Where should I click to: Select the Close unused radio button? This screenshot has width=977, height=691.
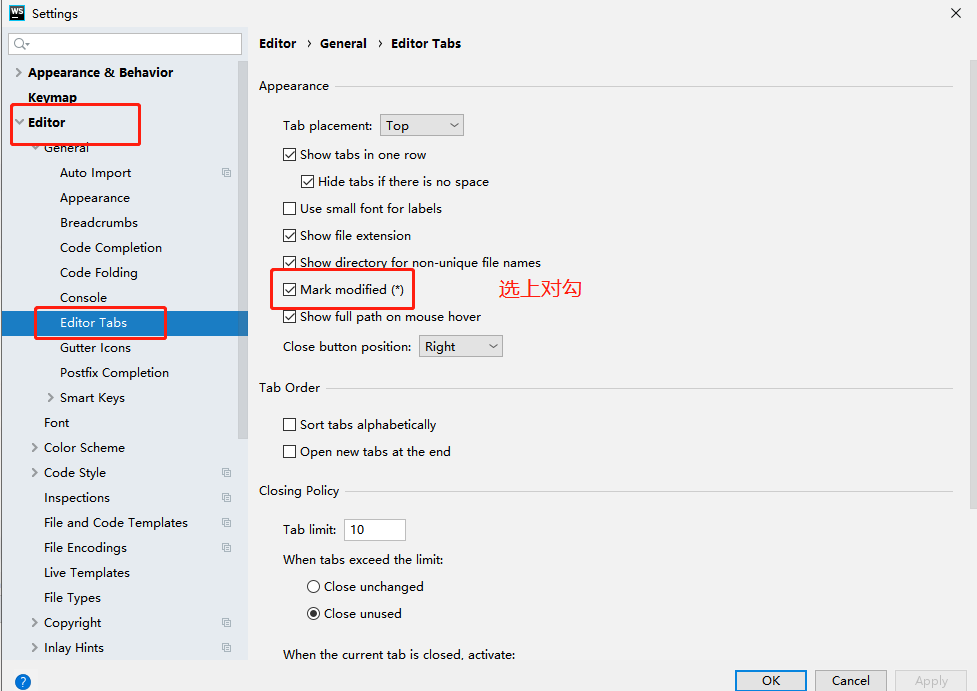(313, 614)
